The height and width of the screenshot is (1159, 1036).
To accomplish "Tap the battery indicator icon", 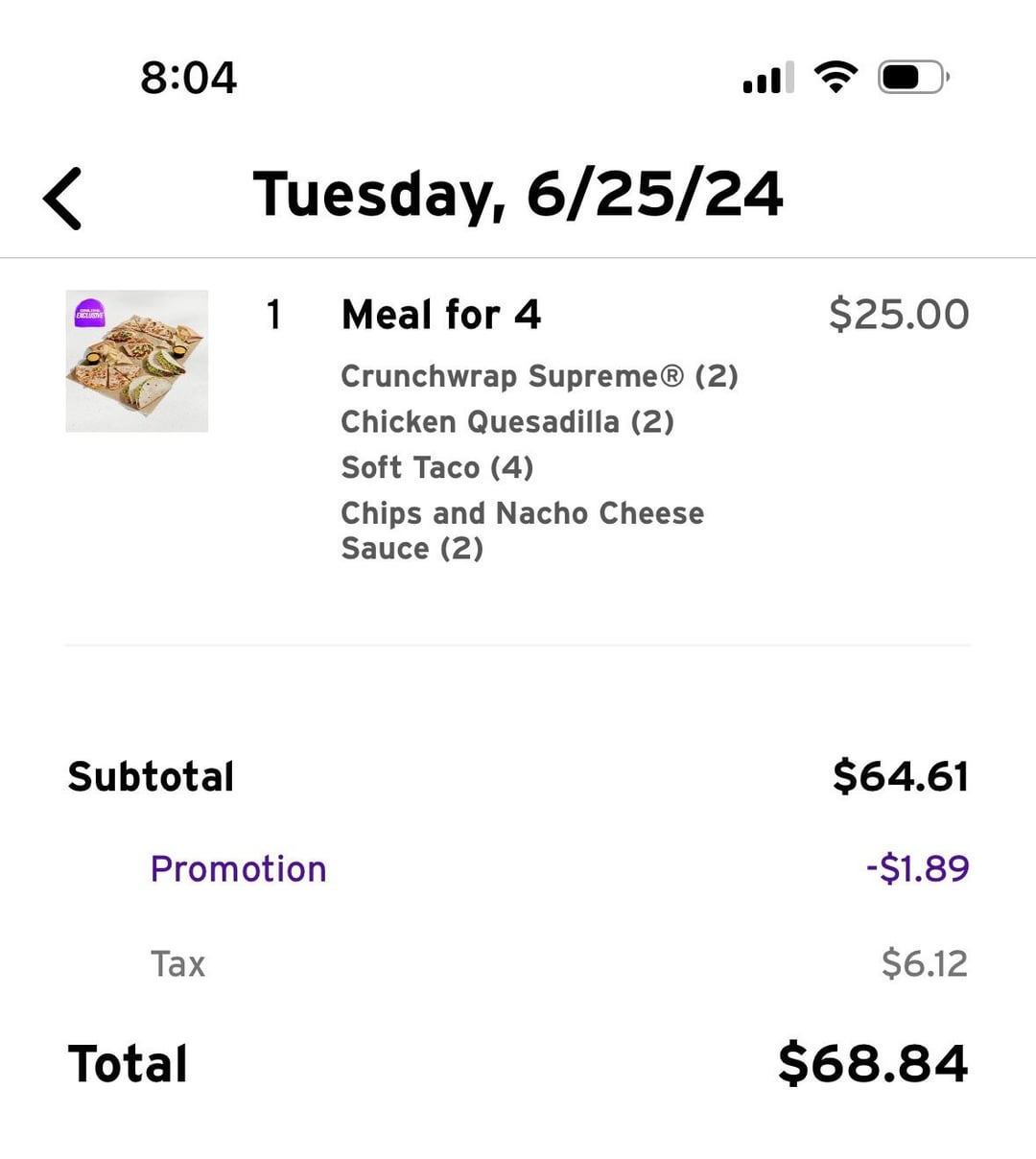I will click(912, 77).
